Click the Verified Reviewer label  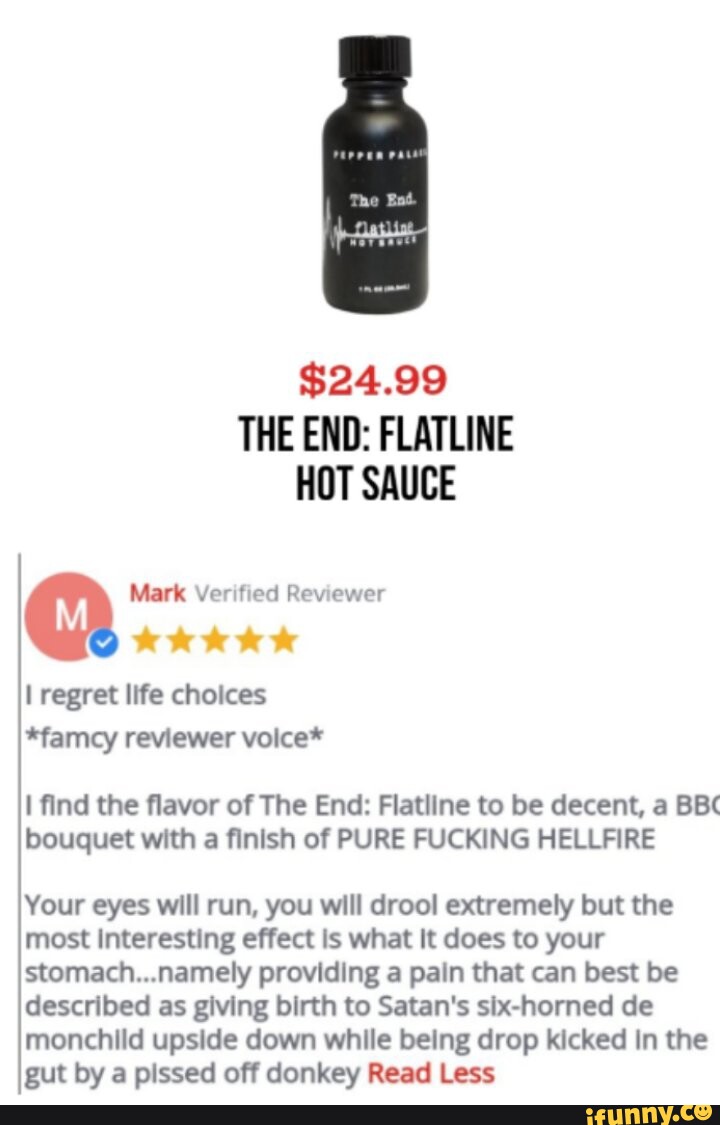coord(290,594)
